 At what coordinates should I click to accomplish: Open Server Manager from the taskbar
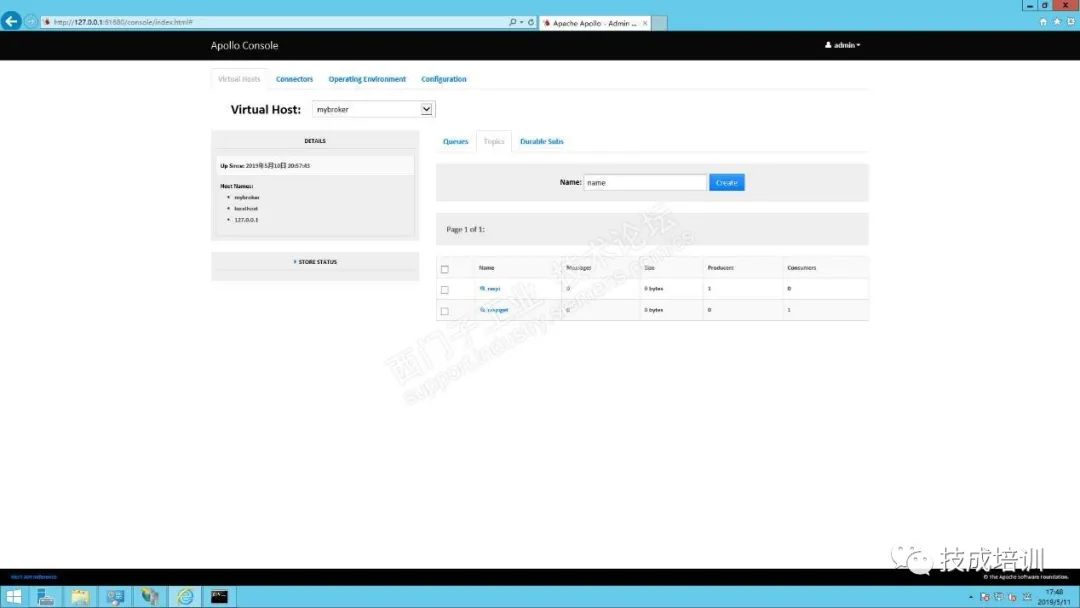click(x=46, y=596)
